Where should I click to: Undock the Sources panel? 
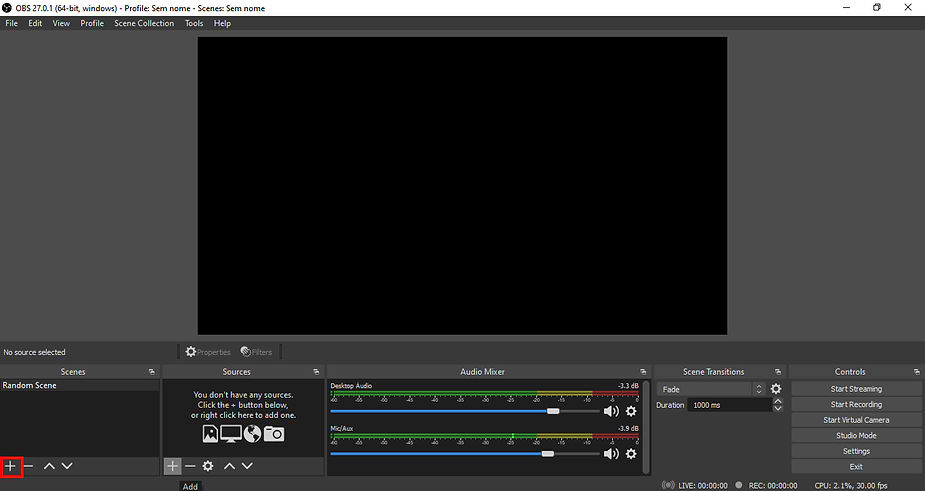click(316, 372)
